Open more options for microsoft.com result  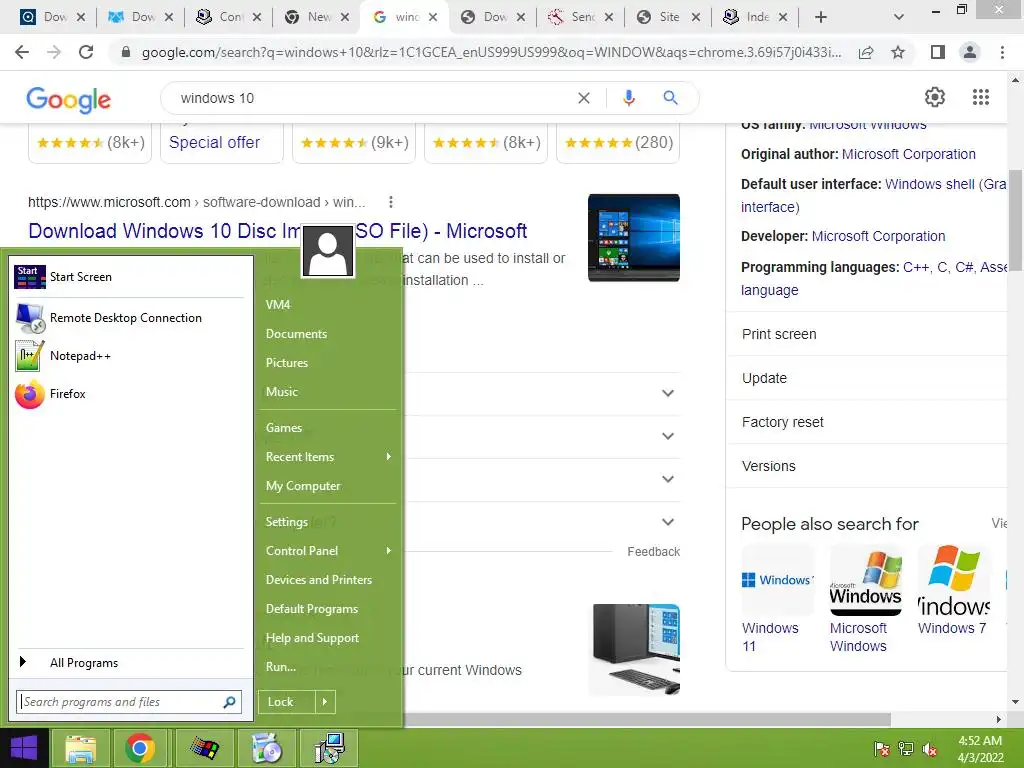click(391, 202)
